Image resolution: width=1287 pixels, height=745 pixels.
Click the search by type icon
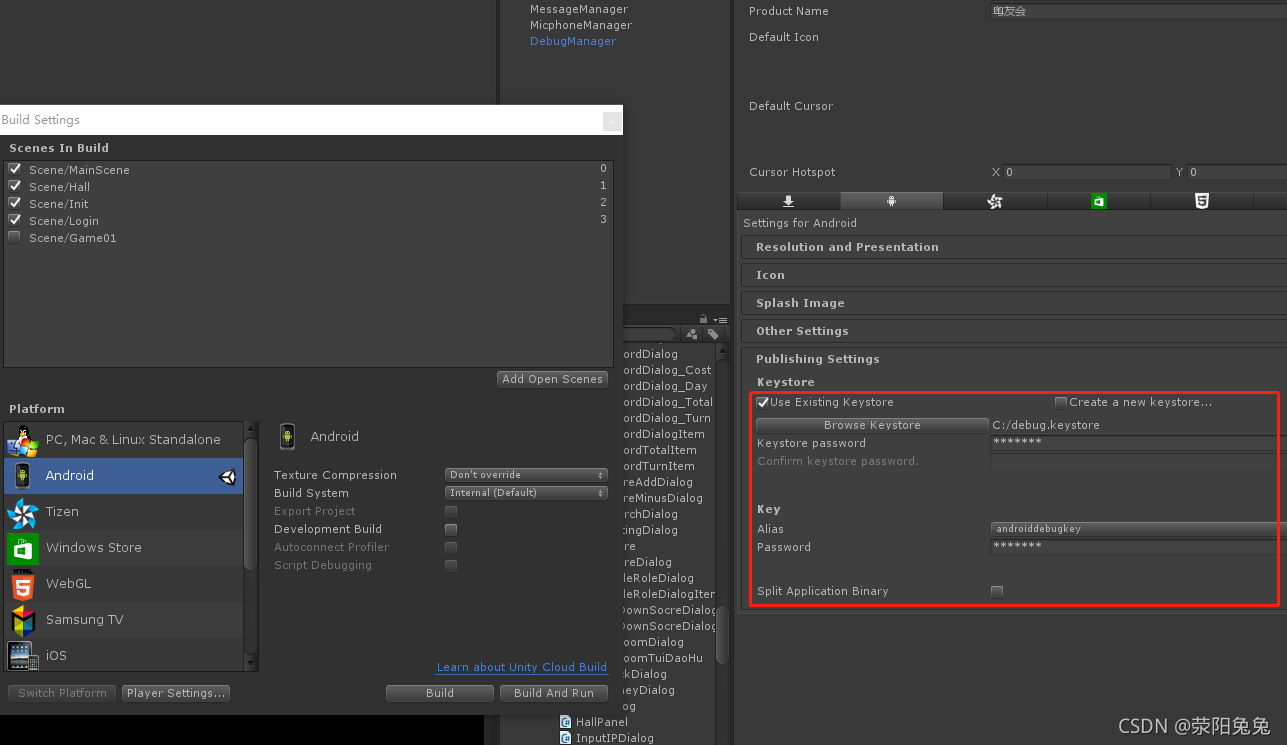[692, 334]
